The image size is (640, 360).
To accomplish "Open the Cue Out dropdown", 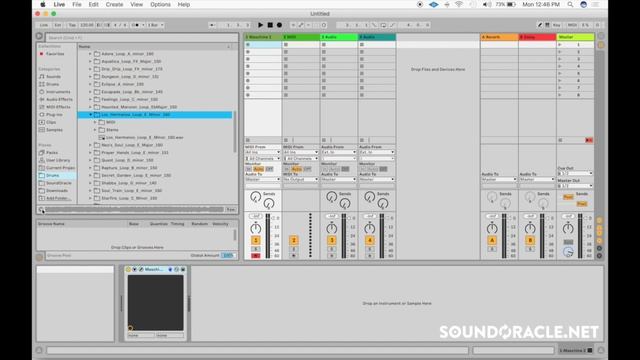I will (575, 173).
